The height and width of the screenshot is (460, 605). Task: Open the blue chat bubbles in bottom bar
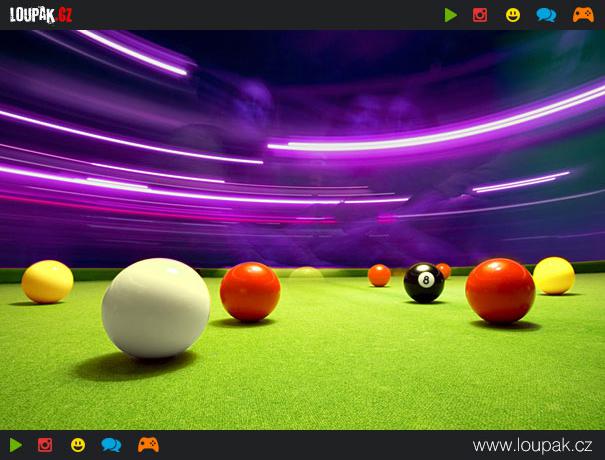pyautogui.click(x=111, y=445)
